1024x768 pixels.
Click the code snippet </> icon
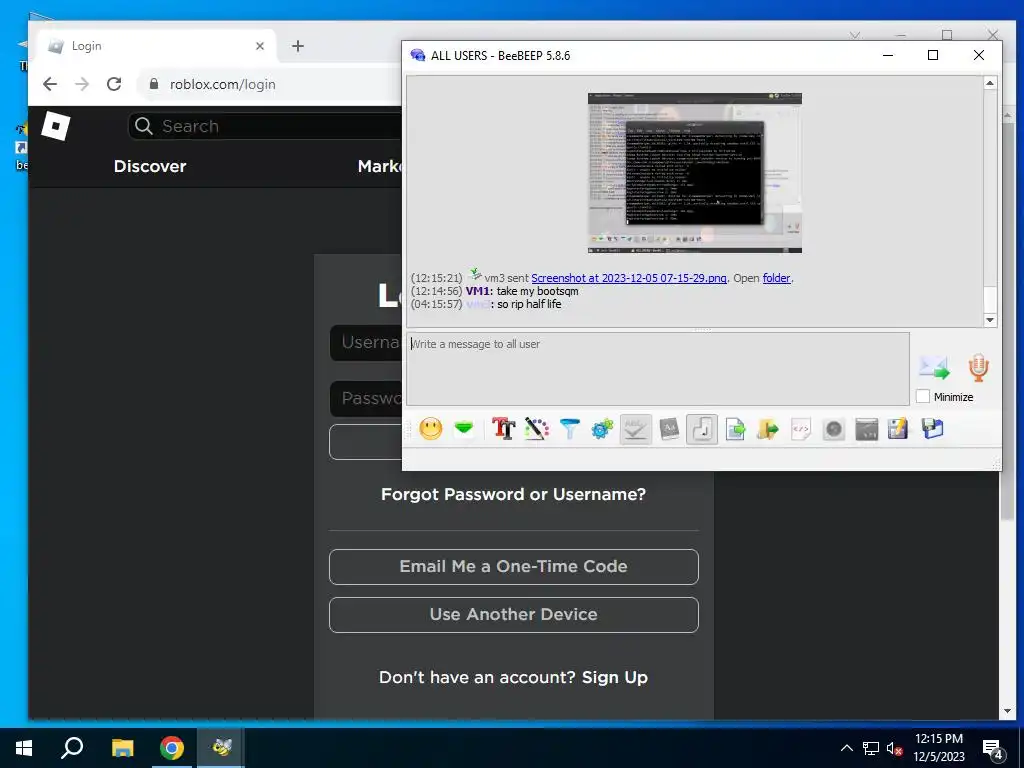pos(801,429)
